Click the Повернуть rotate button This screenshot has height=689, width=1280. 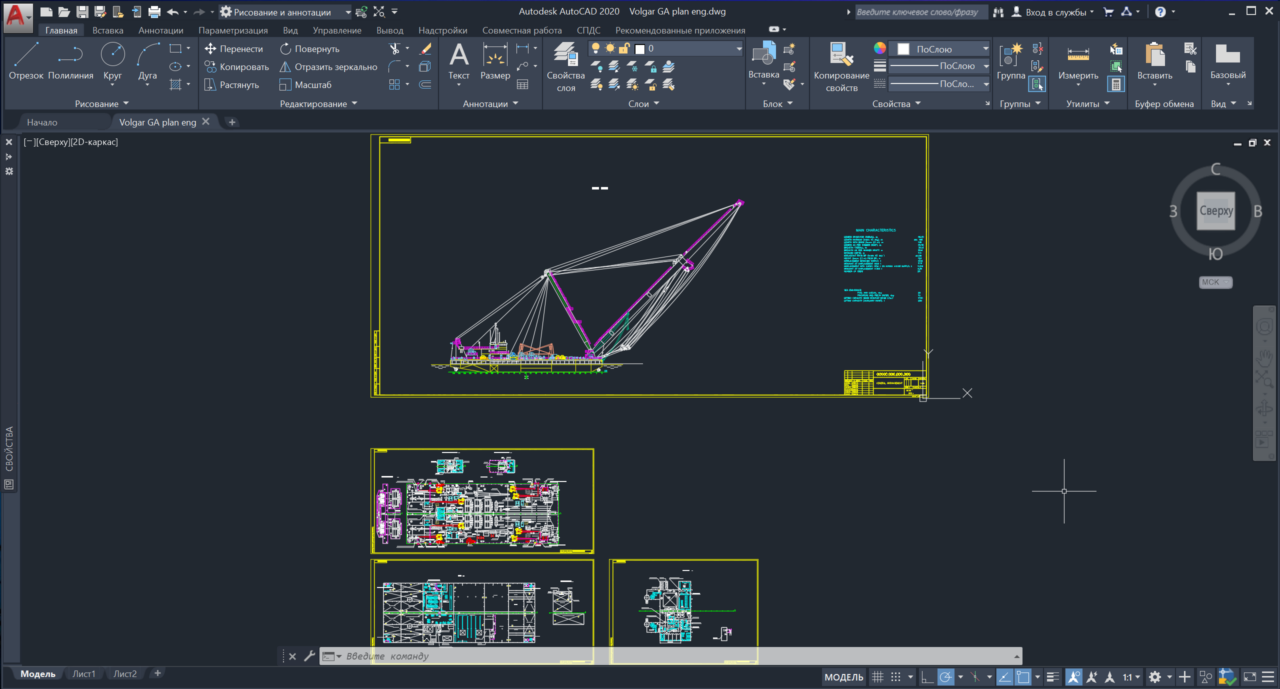point(309,48)
